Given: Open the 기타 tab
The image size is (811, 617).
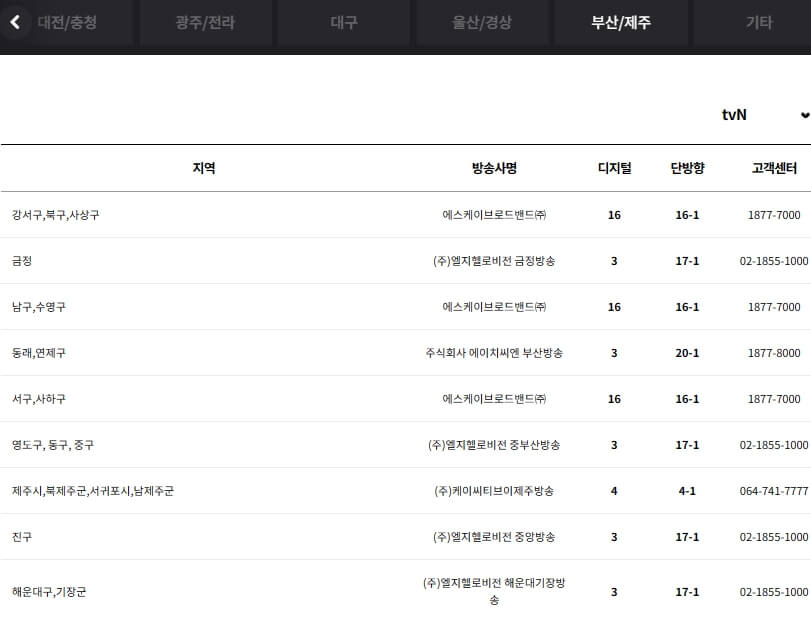Looking at the screenshot, I should [759, 22].
